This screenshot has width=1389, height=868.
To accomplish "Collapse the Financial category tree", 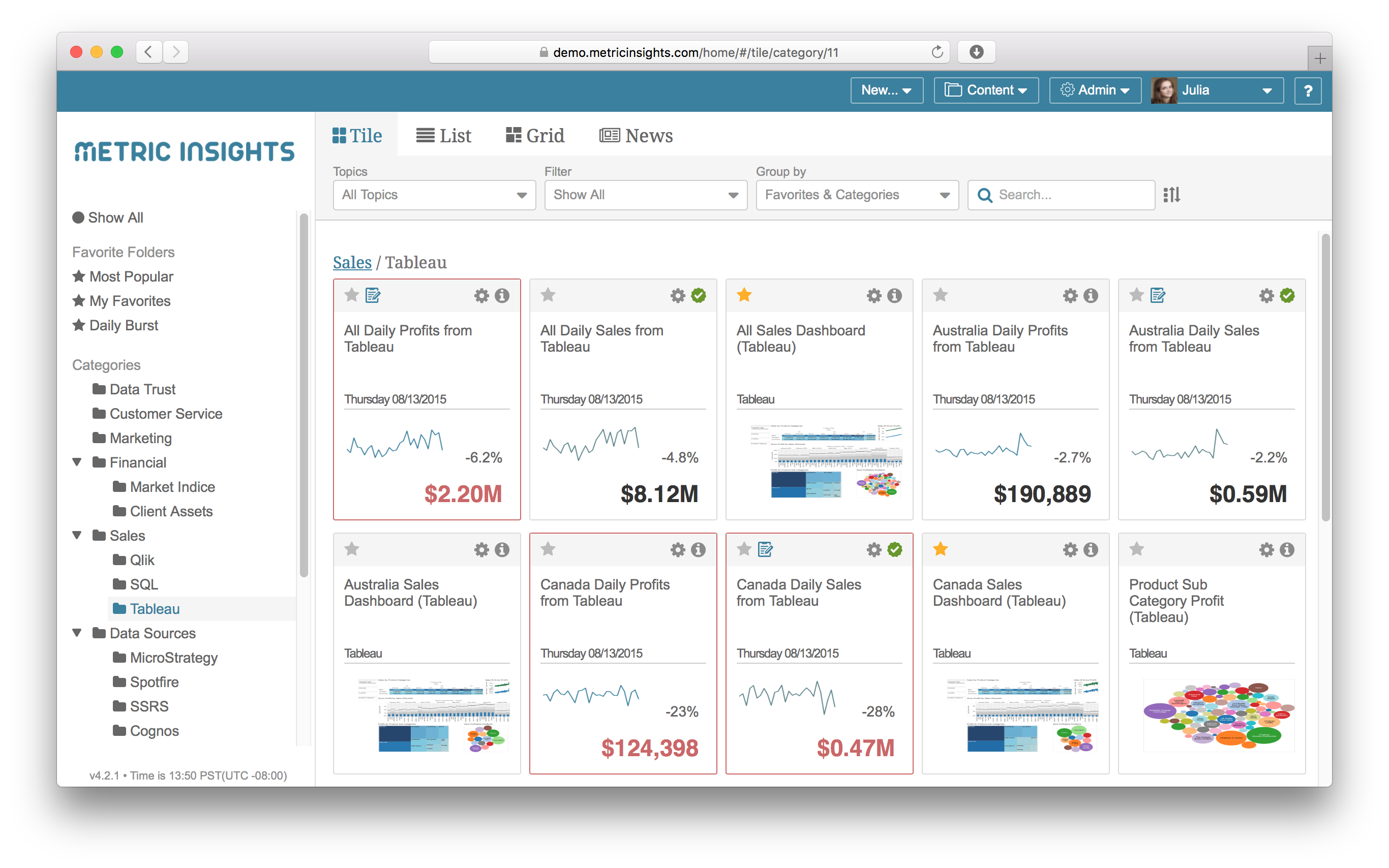I will [77, 462].
